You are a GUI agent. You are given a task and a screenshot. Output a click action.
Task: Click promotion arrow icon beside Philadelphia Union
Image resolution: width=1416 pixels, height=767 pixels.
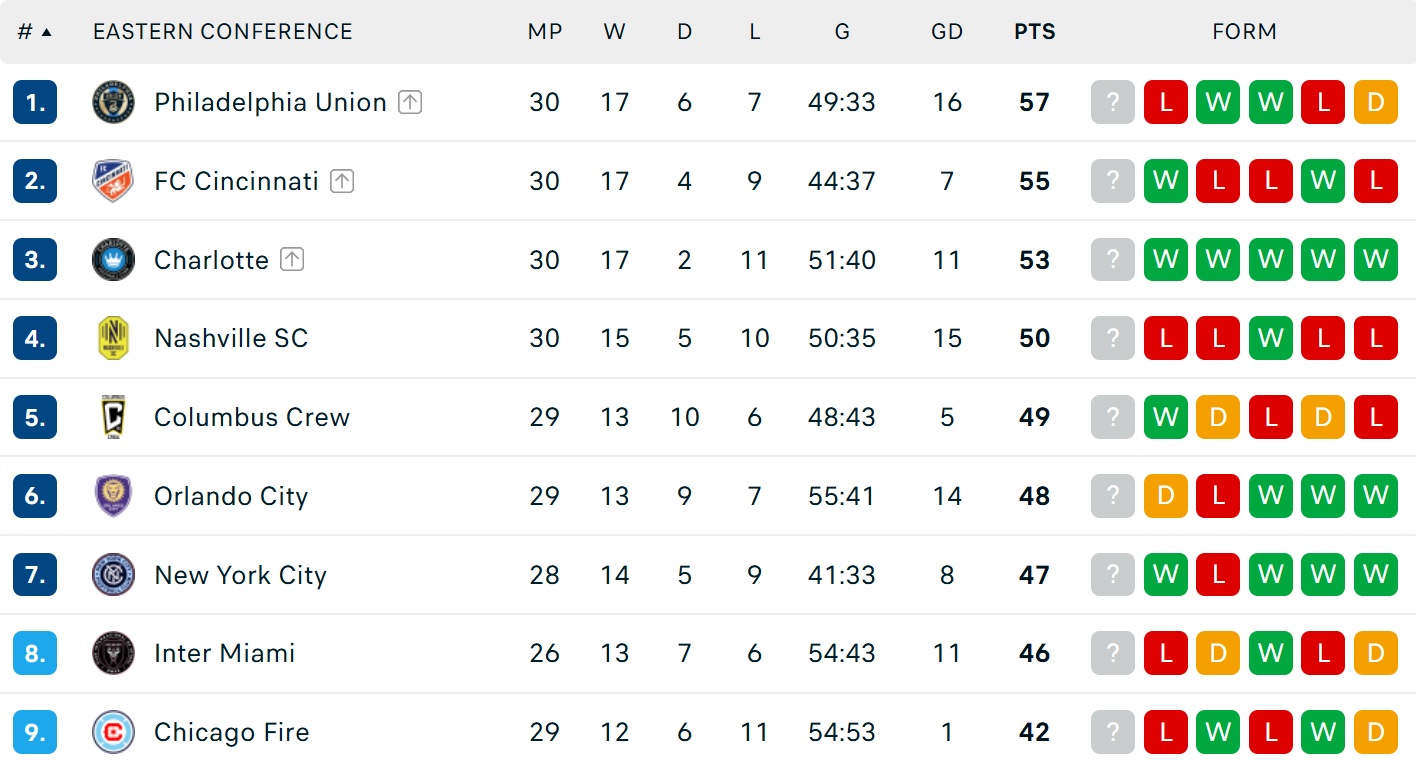[410, 102]
